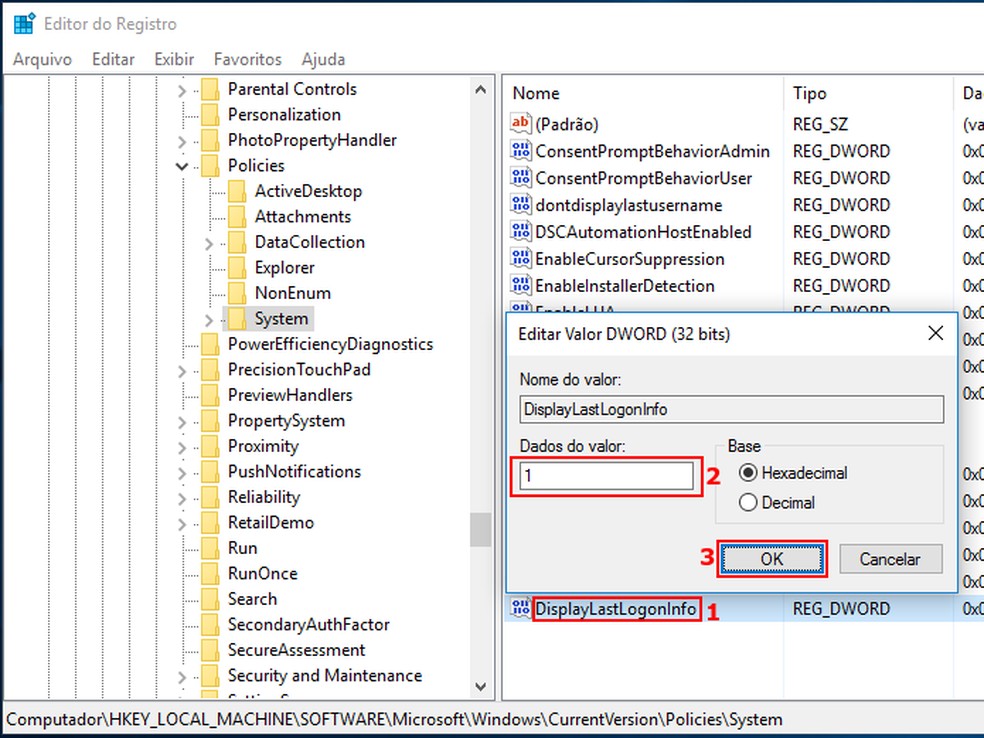Click Cancelar to discard changes
984x738 pixels.
(889, 559)
